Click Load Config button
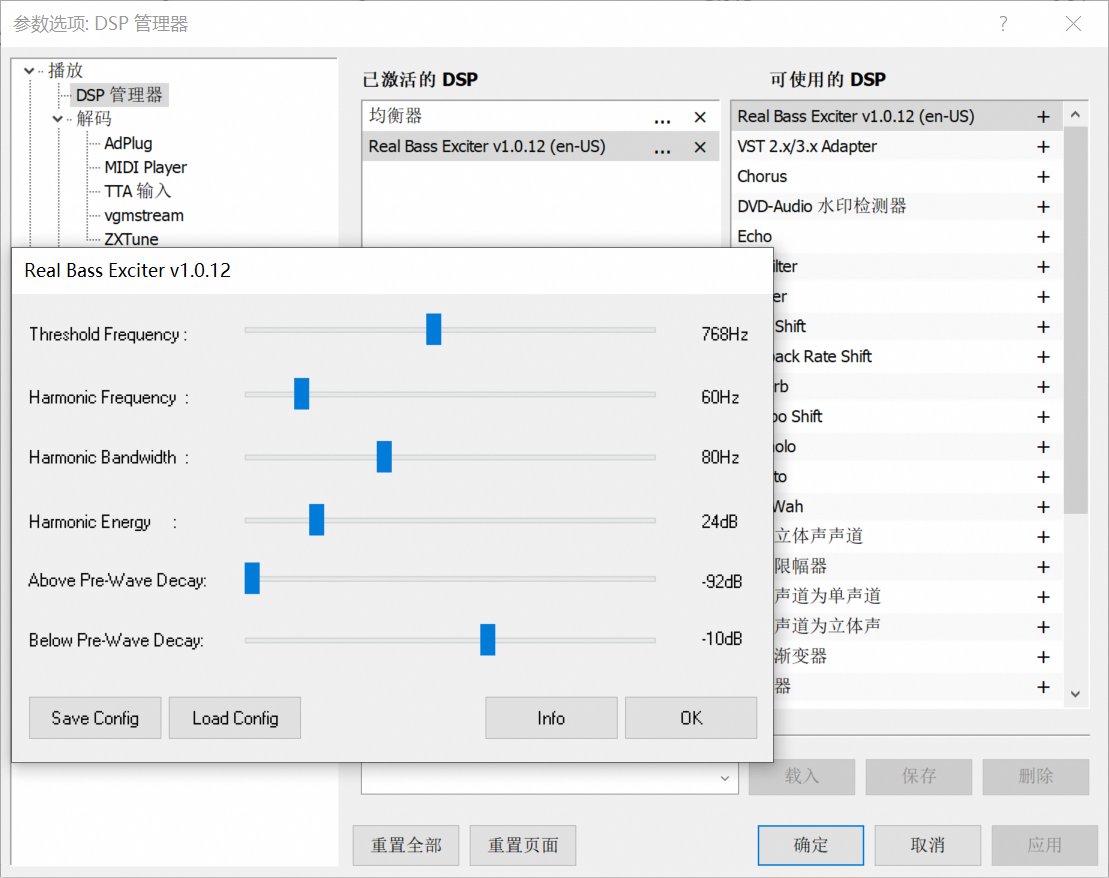This screenshot has height=878, width=1109. pyautogui.click(x=235, y=718)
